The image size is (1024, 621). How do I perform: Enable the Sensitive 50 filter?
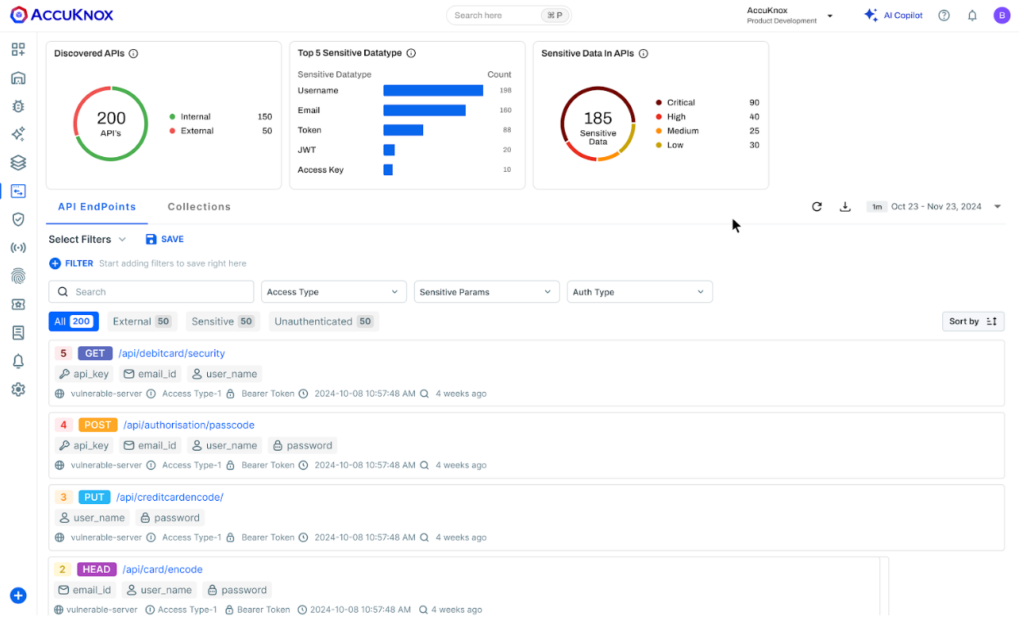click(x=221, y=321)
